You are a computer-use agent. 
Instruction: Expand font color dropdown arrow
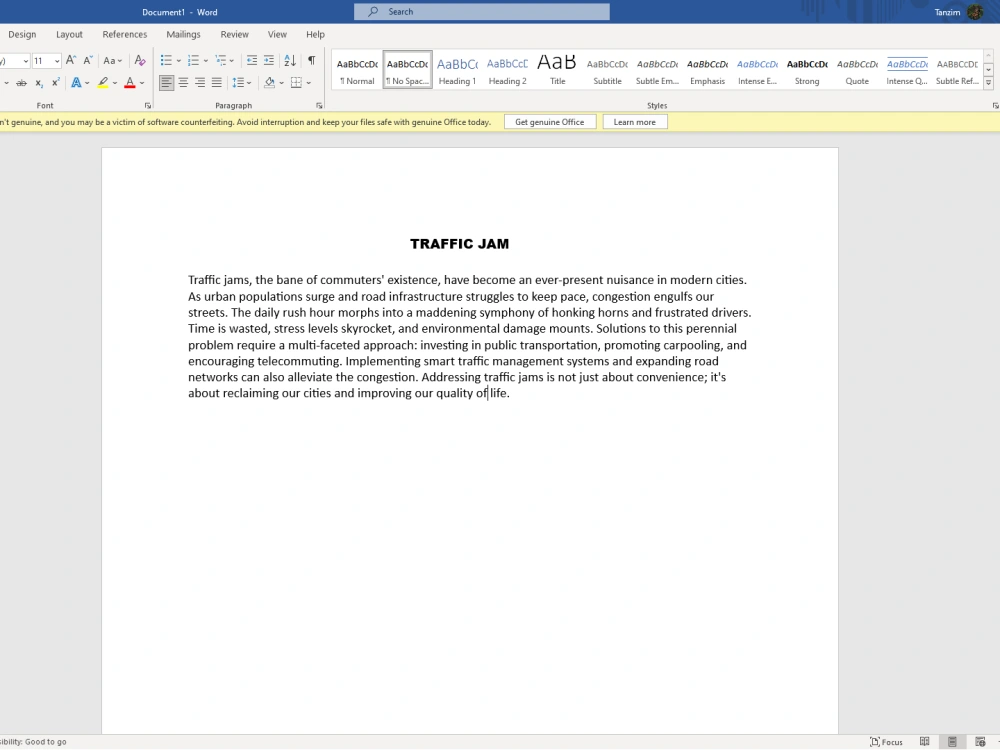(142, 83)
